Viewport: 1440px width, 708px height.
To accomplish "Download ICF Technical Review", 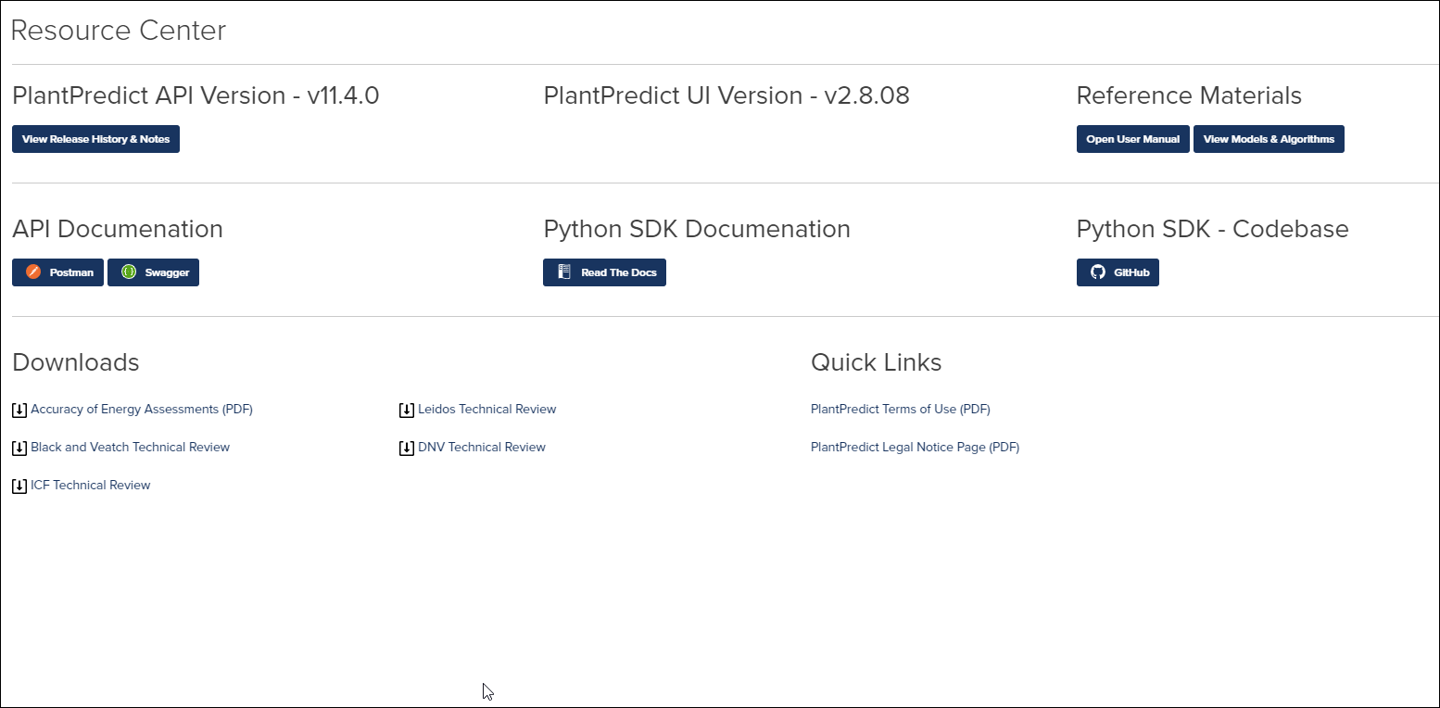I will point(91,485).
